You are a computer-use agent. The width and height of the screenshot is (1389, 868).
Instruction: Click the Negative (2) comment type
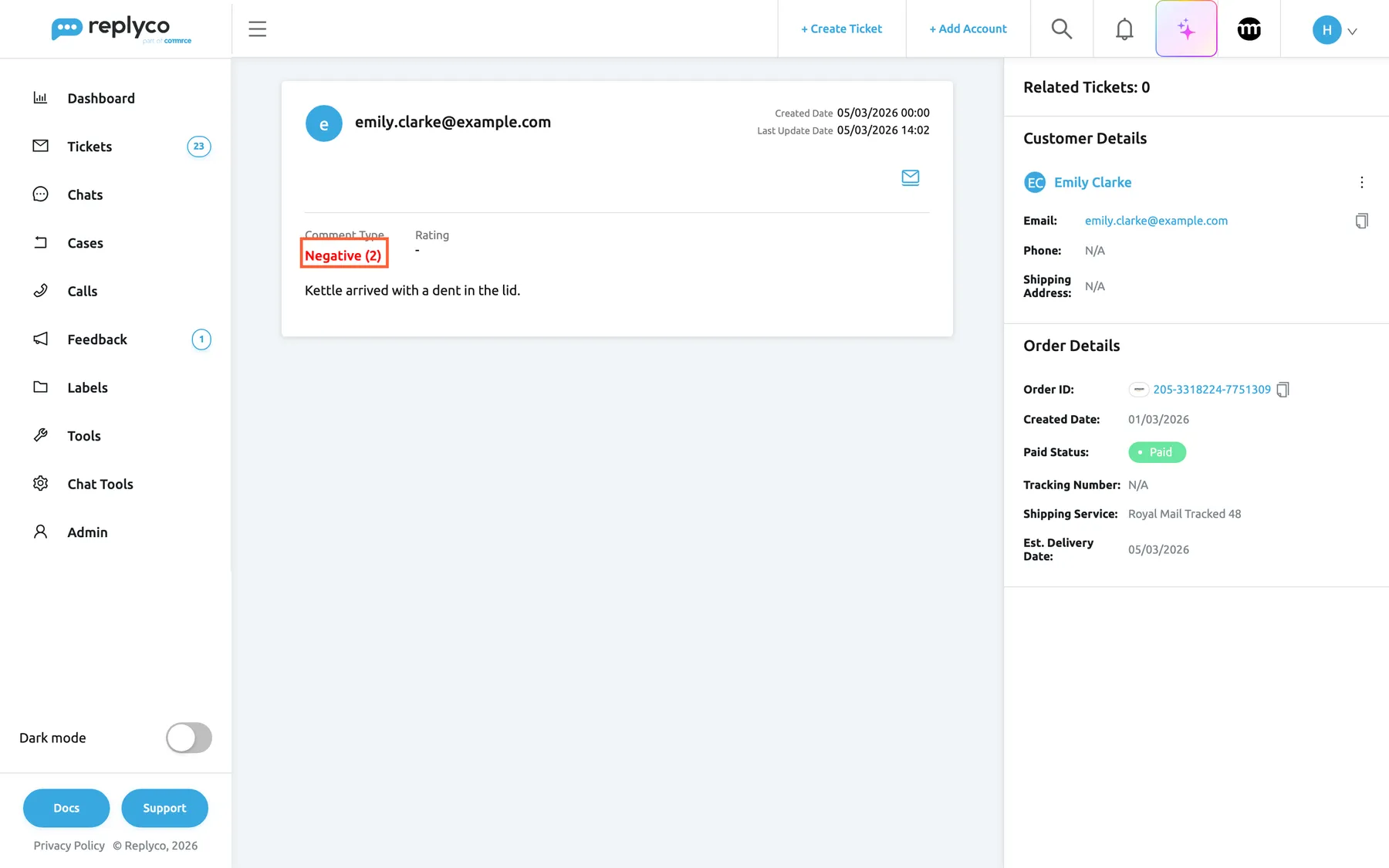pos(343,255)
